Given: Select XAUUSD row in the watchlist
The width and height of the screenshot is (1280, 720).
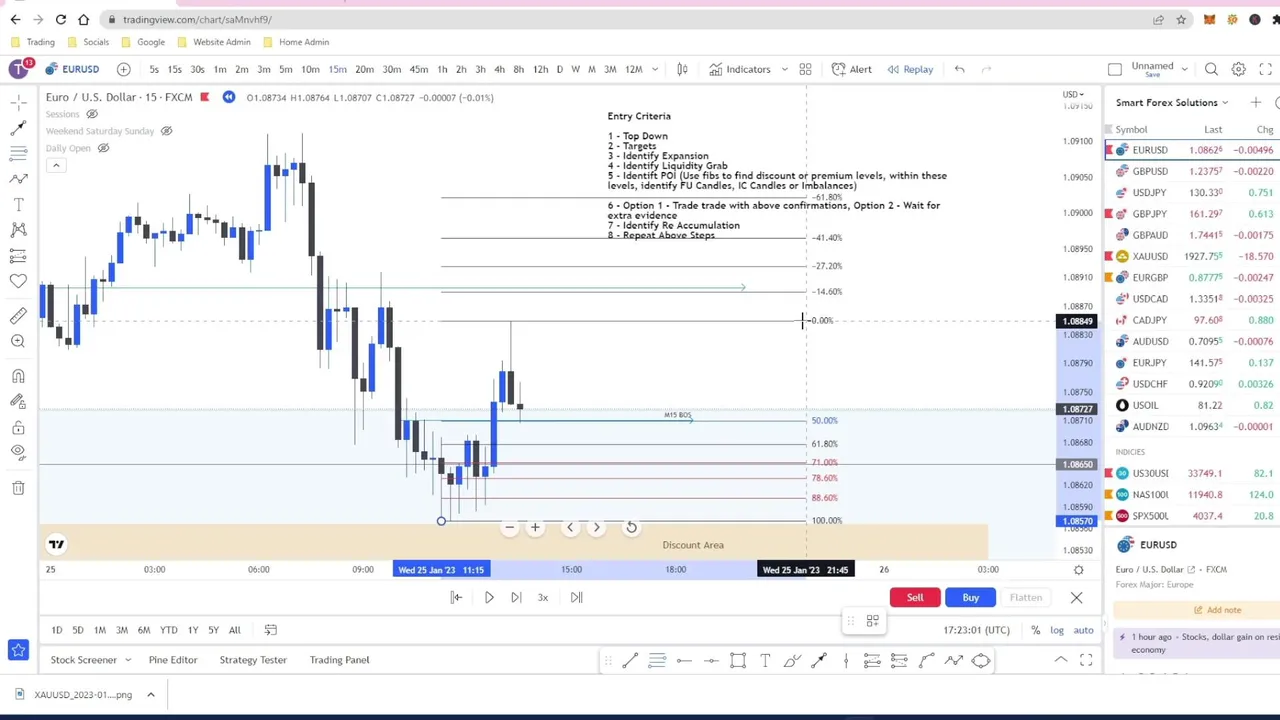Looking at the screenshot, I should (x=1192, y=256).
